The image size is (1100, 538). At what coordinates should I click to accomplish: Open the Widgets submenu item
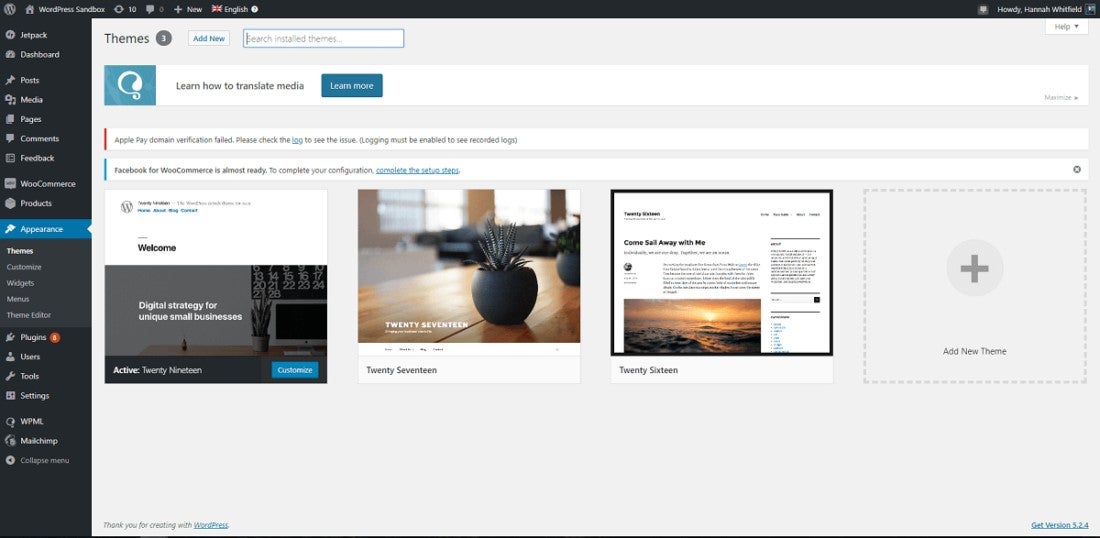(20, 283)
